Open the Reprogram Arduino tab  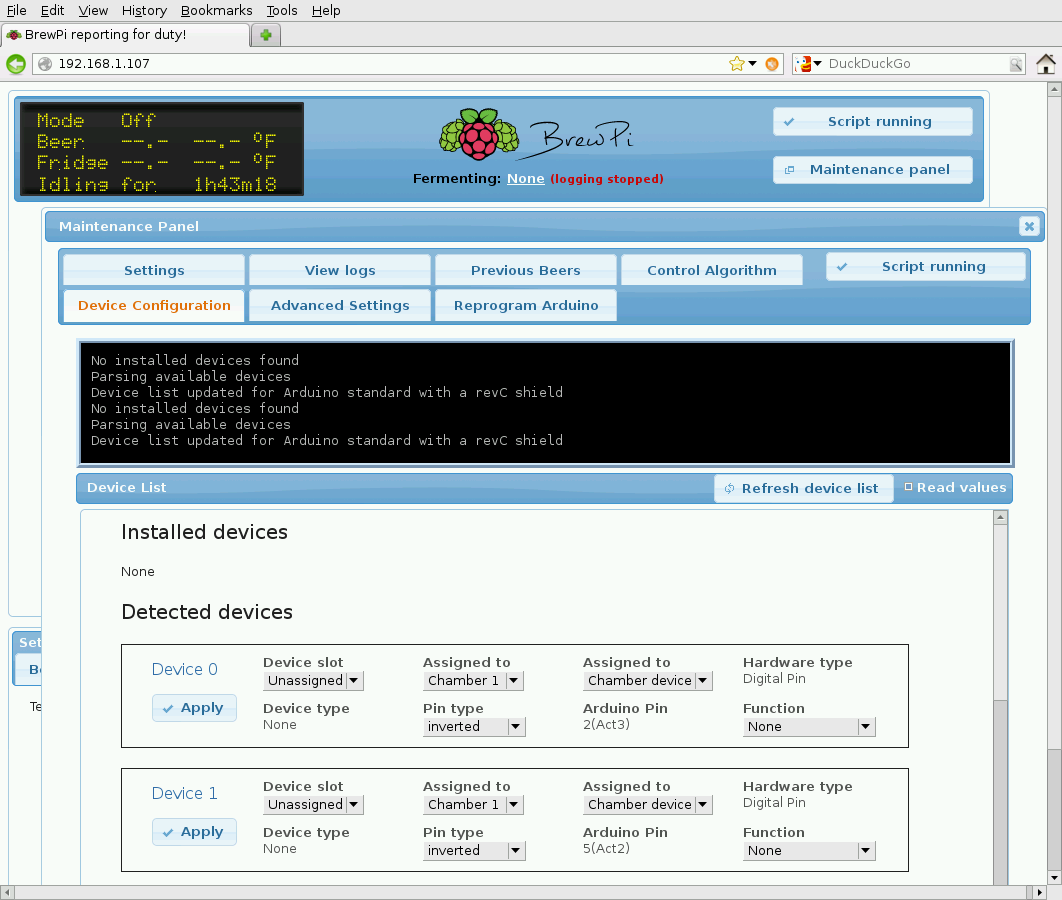(526, 305)
